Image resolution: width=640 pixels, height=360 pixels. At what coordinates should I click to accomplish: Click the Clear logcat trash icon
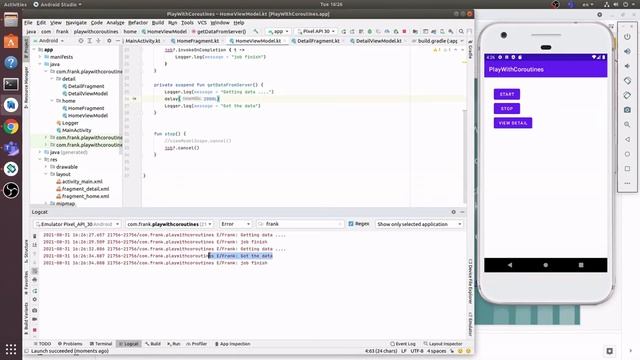35,236
